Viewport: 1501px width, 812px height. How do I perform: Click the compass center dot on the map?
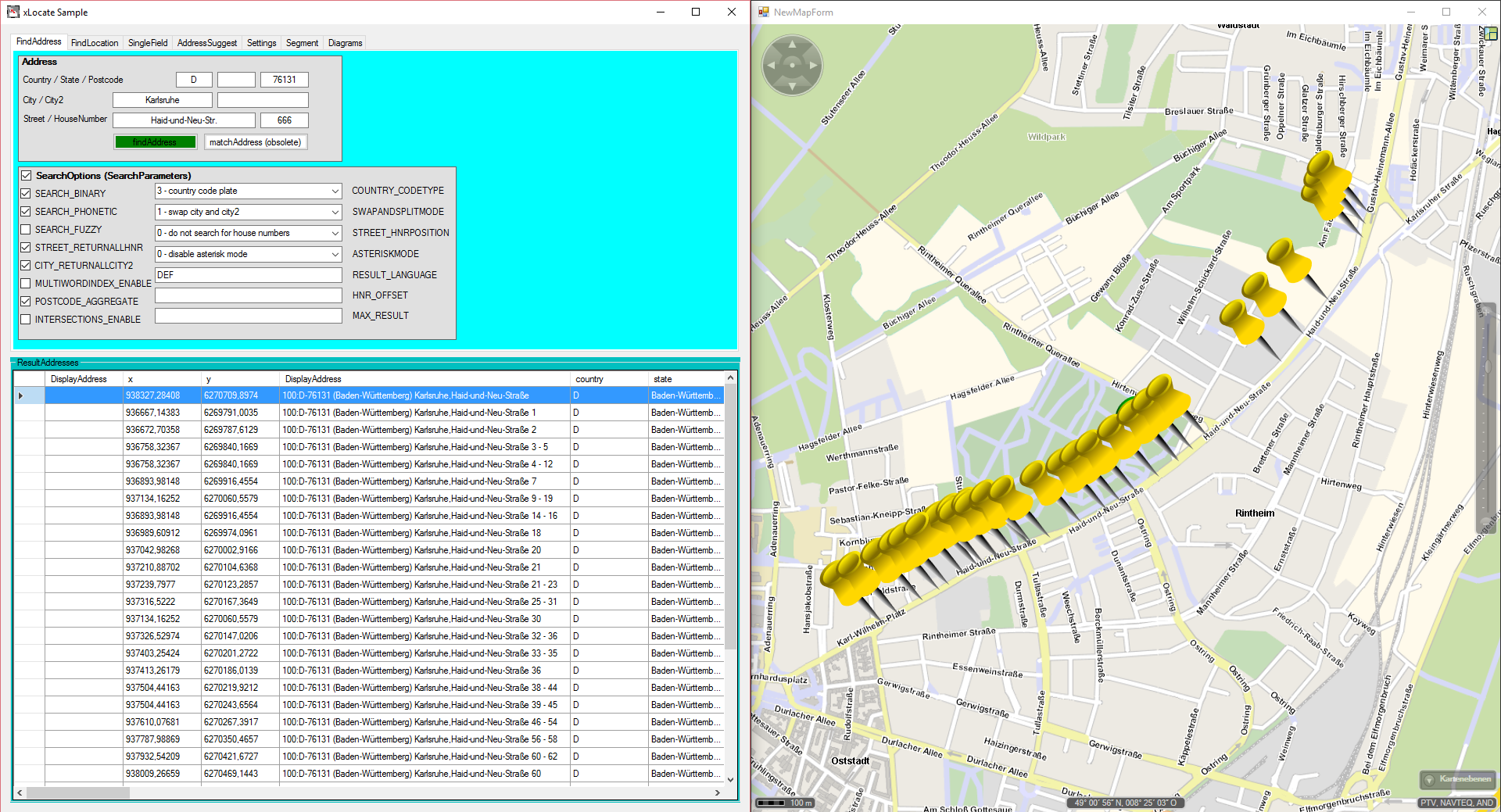coord(792,66)
